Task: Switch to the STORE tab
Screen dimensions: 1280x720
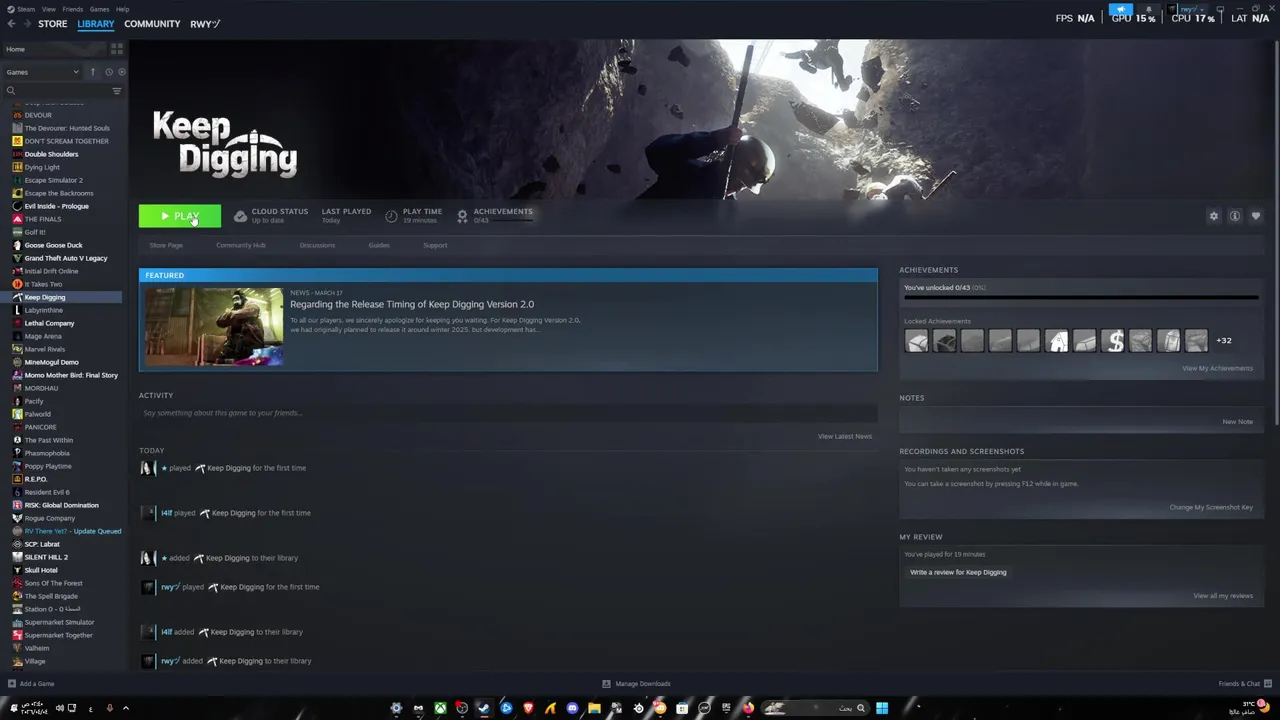Action: (x=52, y=24)
